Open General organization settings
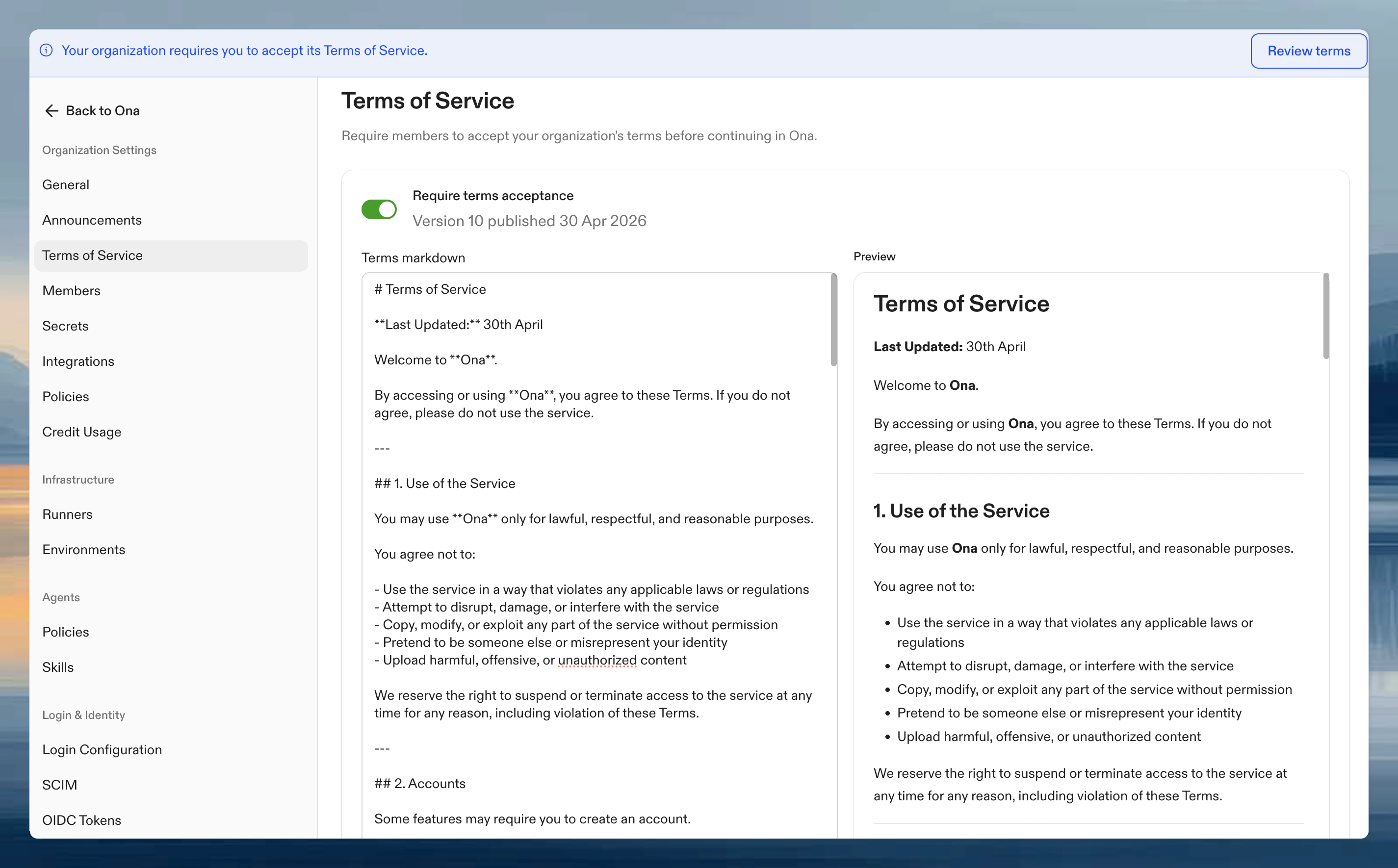 tap(65, 184)
